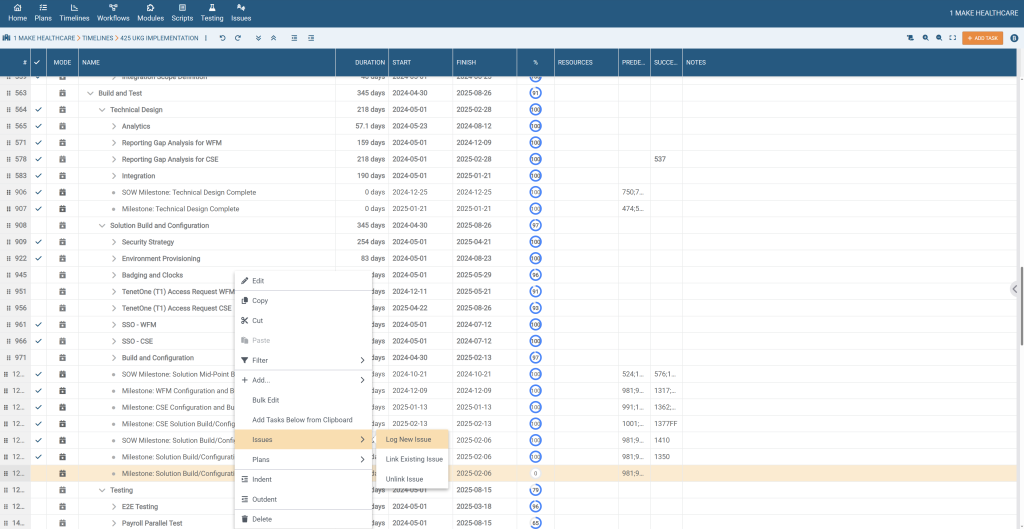Click the select-all checkmark column header
1024x529 pixels.
pos(38,62)
